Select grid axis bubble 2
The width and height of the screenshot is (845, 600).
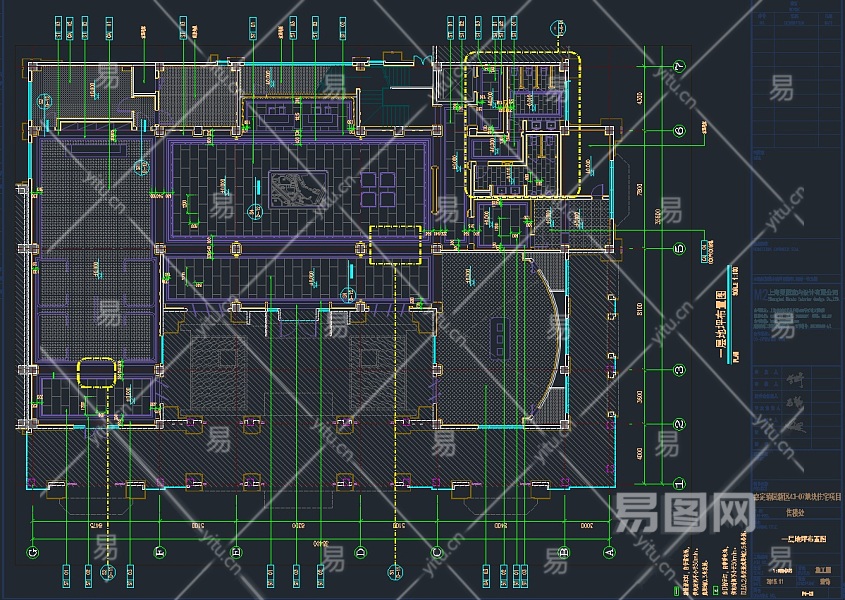click(x=680, y=425)
